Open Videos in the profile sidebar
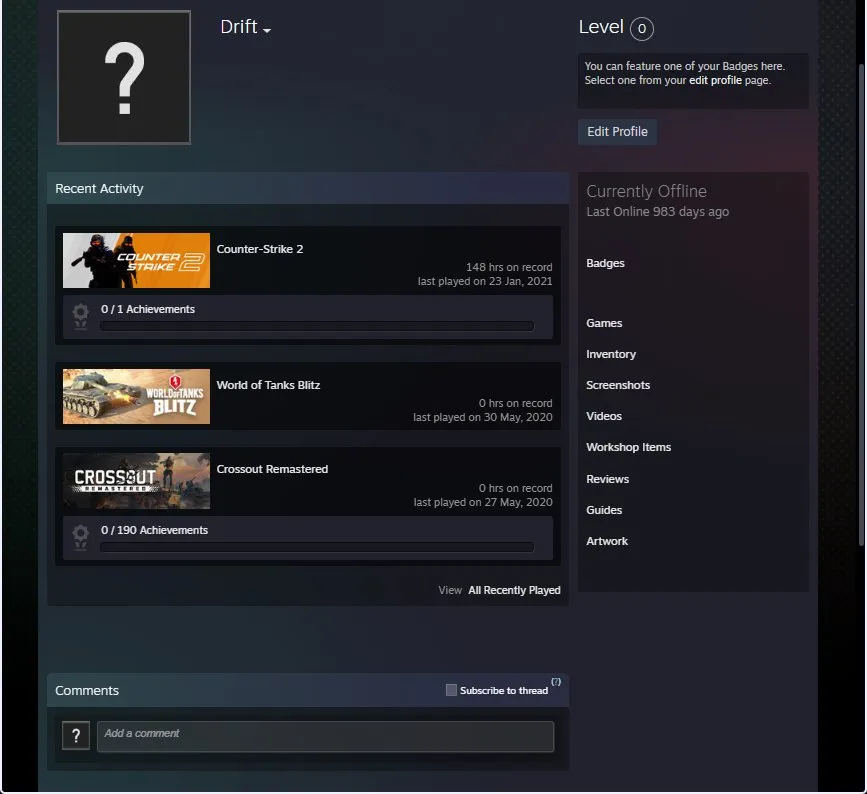 604,416
